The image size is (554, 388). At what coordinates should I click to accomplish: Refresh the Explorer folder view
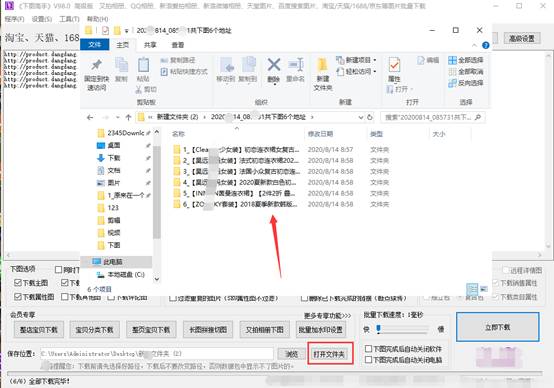370,117
